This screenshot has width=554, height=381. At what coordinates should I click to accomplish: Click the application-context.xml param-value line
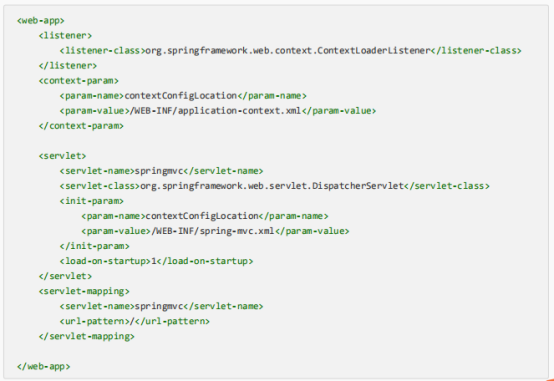[x=218, y=111]
